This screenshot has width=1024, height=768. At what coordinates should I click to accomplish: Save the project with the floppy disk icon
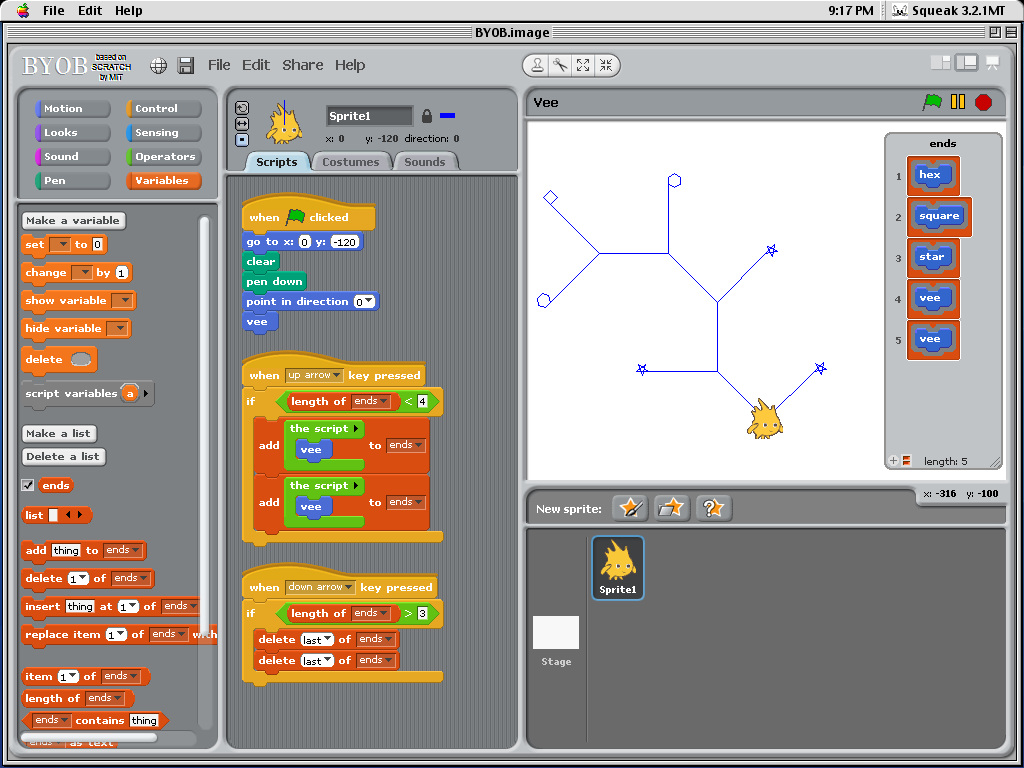[x=187, y=64]
